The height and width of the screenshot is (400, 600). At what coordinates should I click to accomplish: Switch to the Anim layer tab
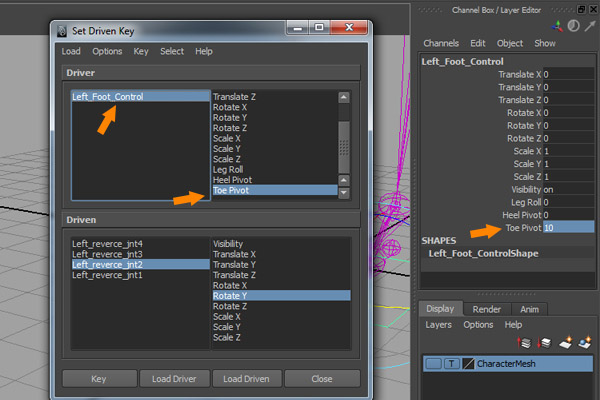[530, 309]
